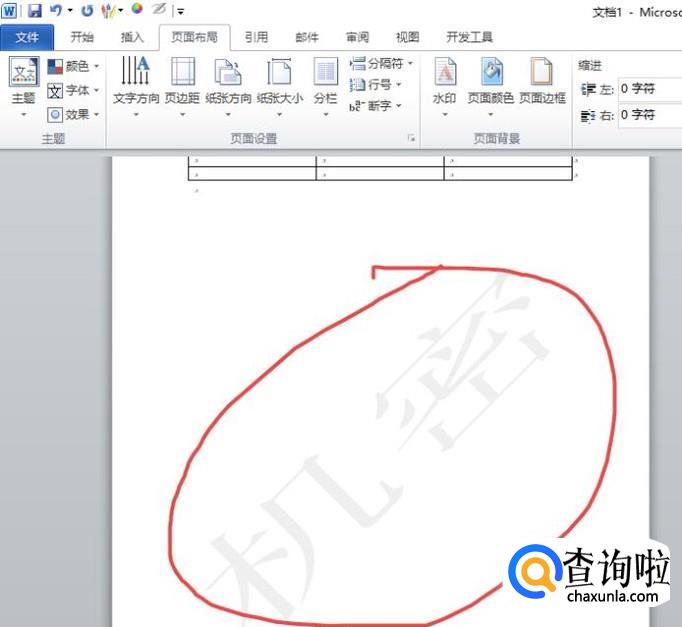Screen dimensions: 682x627
Task: Open the undo history dropdown arrow
Action: pos(70,10)
